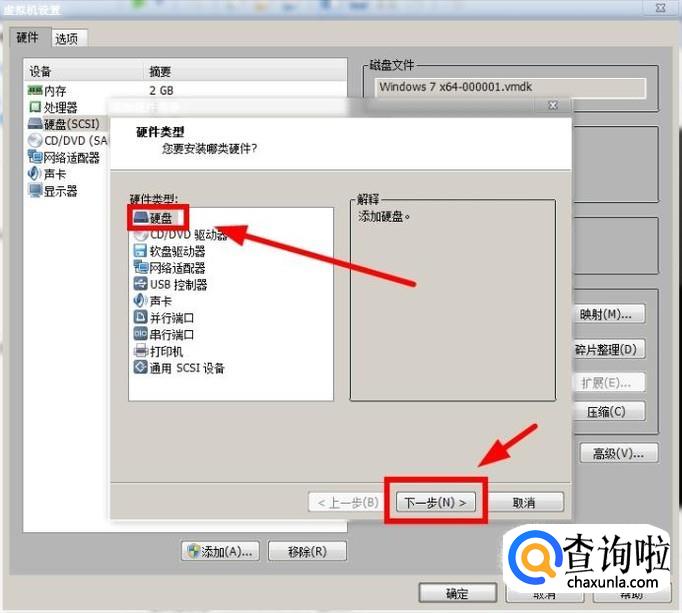Open the 硬件 tab
Viewport: 682px width, 613px height.
coord(29,38)
